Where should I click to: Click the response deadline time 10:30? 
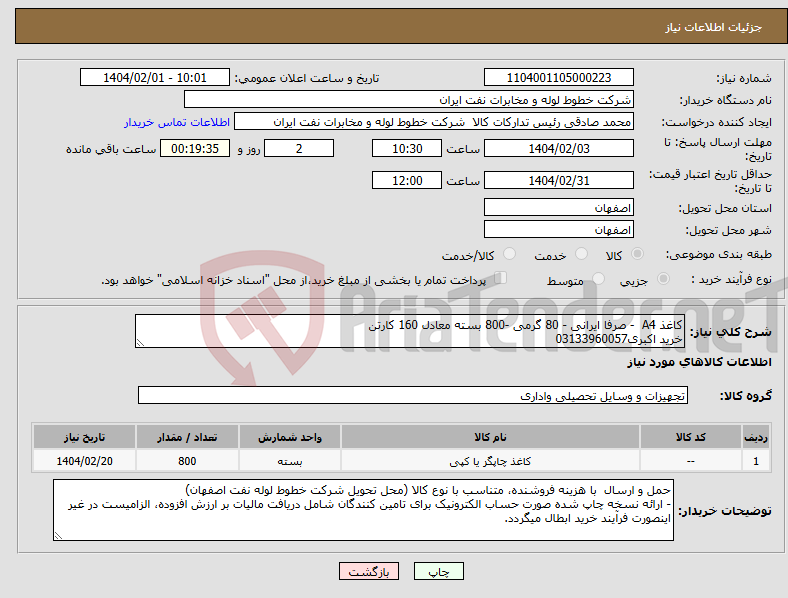[x=407, y=148]
